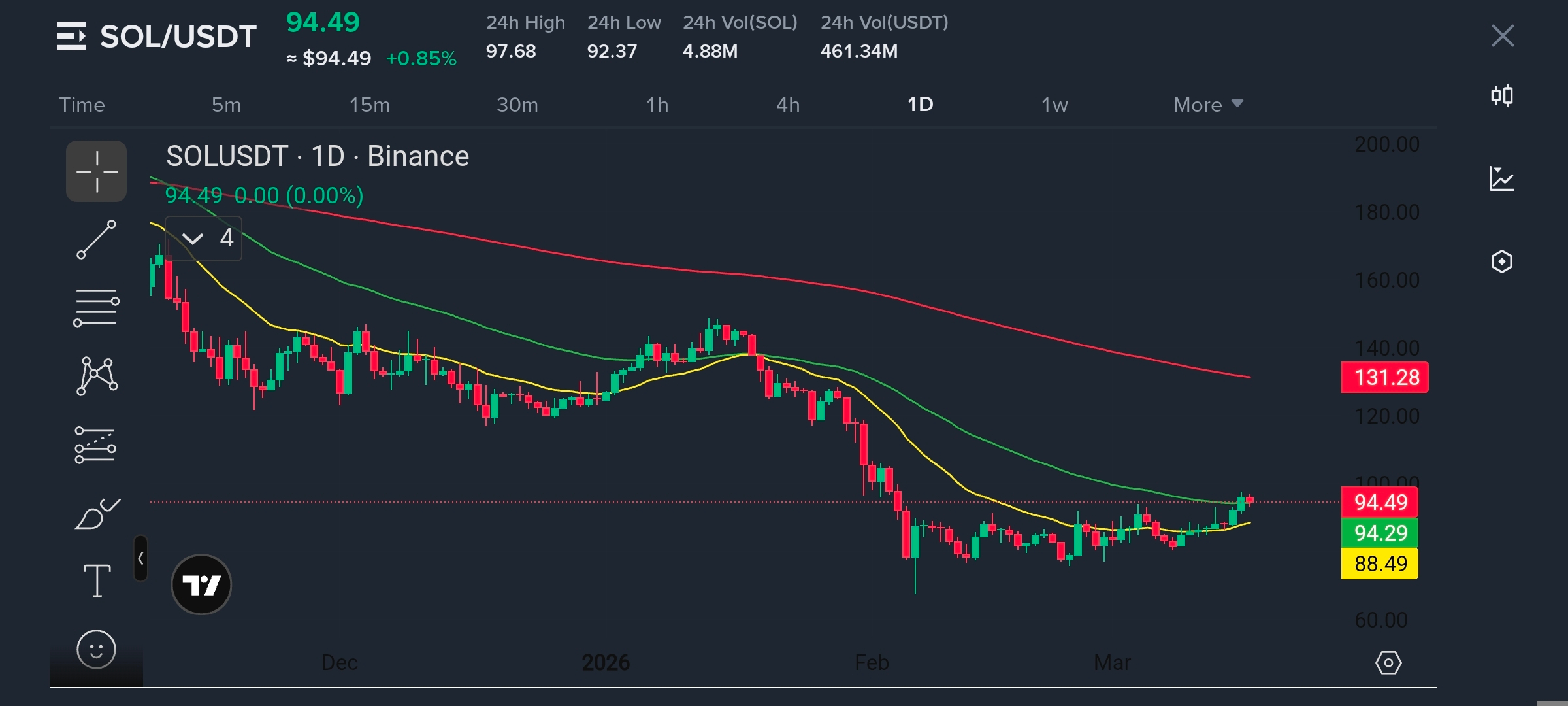Open the forecasting and measurement tools
The height and width of the screenshot is (706, 1568).
(x=95, y=445)
